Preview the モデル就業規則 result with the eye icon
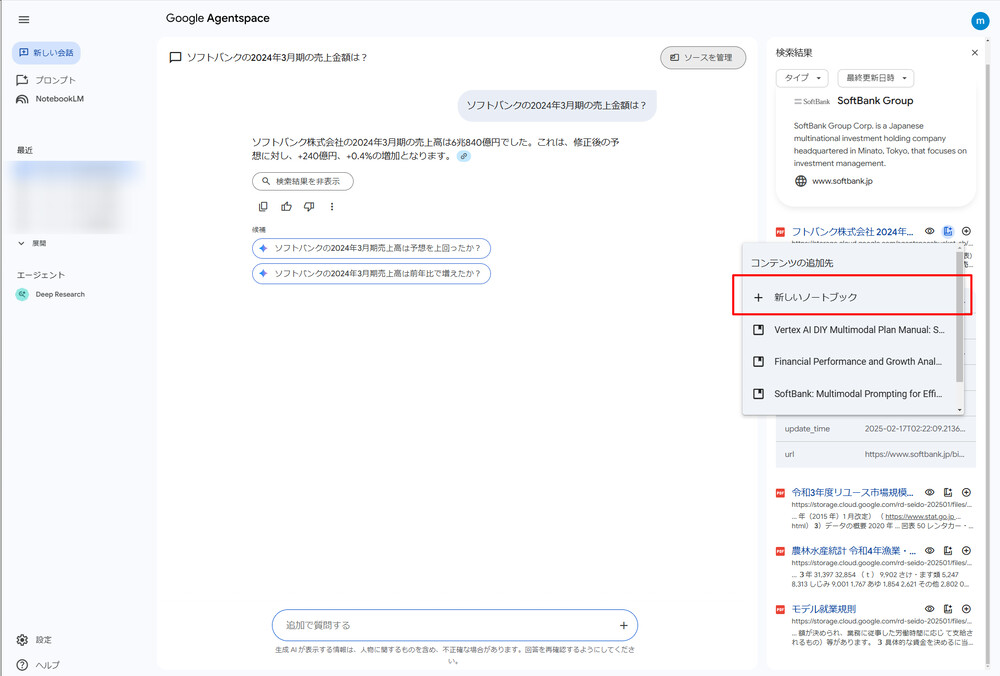Viewport: 1000px width, 676px height. [929, 609]
